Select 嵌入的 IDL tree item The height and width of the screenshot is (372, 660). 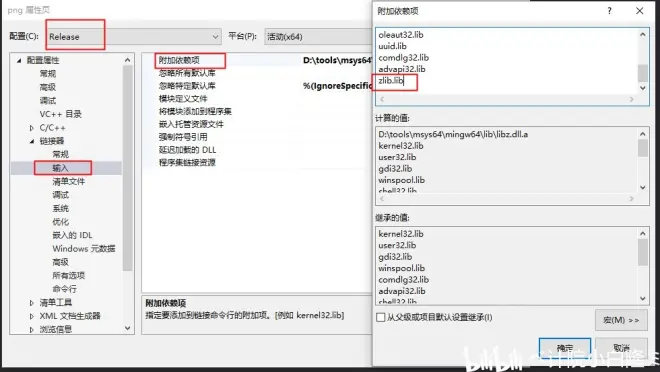(x=72, y=235)
